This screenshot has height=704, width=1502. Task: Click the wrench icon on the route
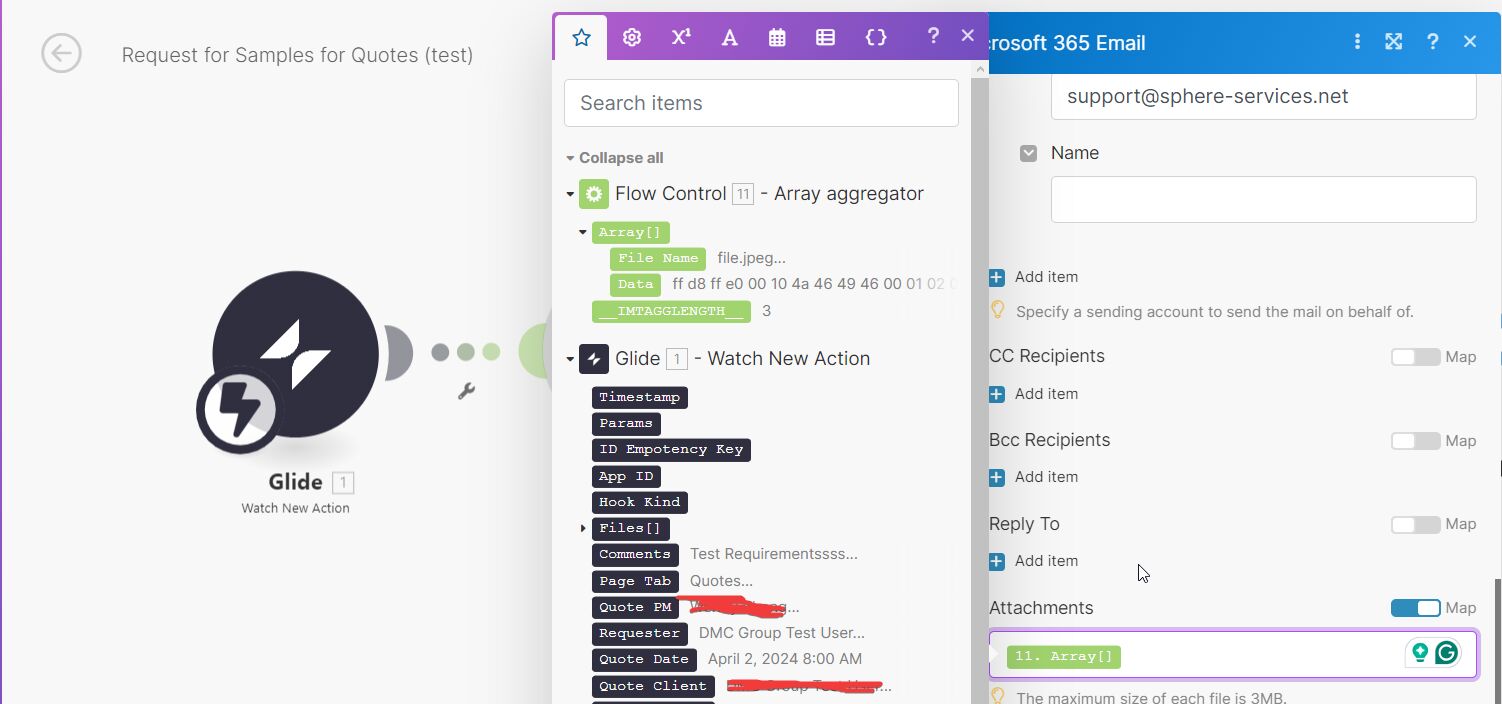click(x=466, y=391)
